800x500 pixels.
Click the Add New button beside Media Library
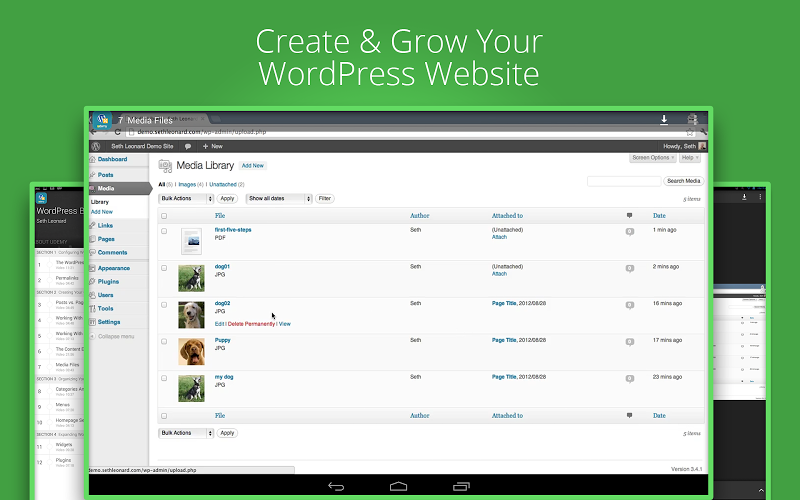[x=253, y=166]
